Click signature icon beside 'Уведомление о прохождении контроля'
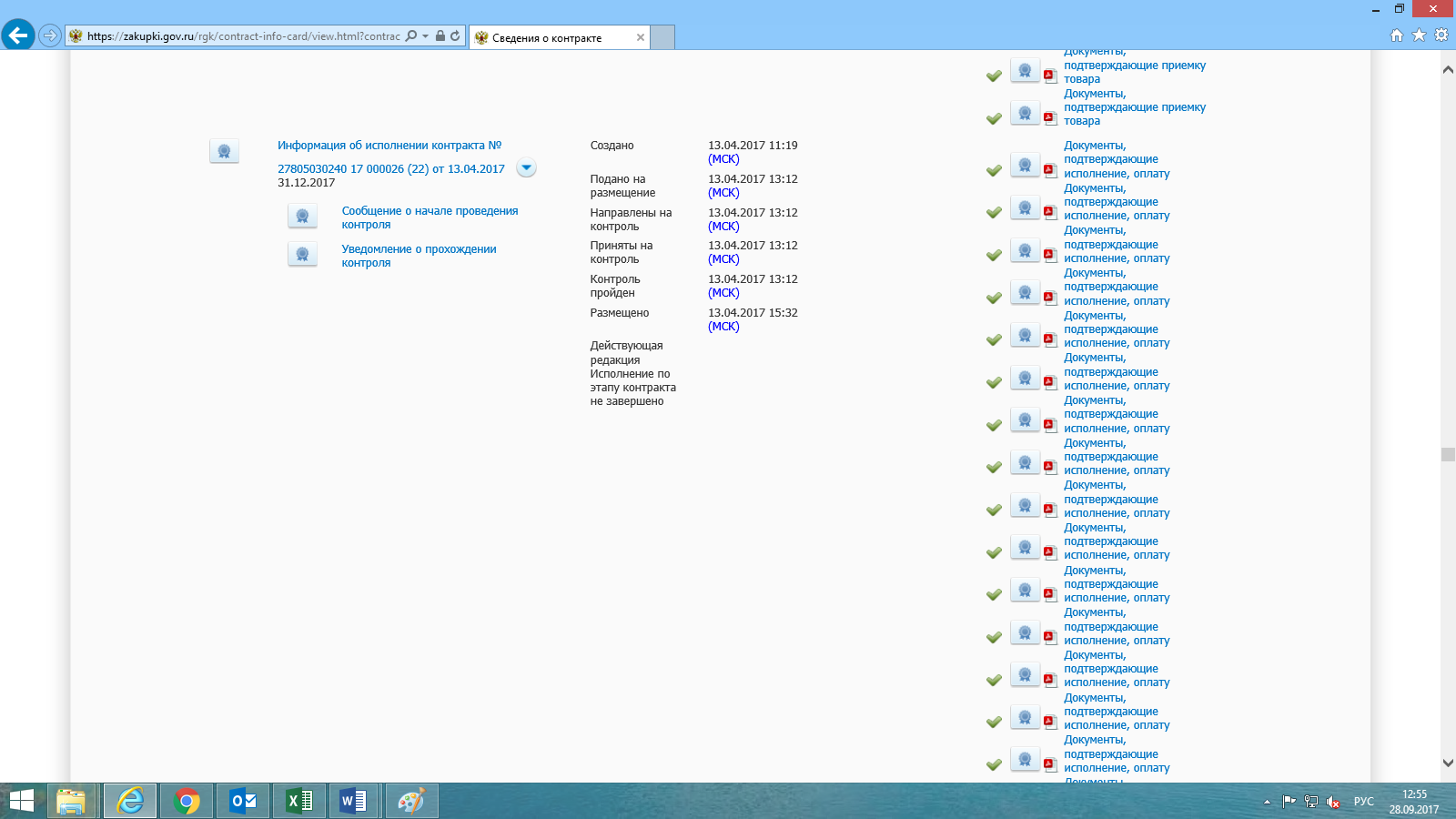Image resolution: width=1456 pixels, height=819 pixels. click(x=302, y=255)
